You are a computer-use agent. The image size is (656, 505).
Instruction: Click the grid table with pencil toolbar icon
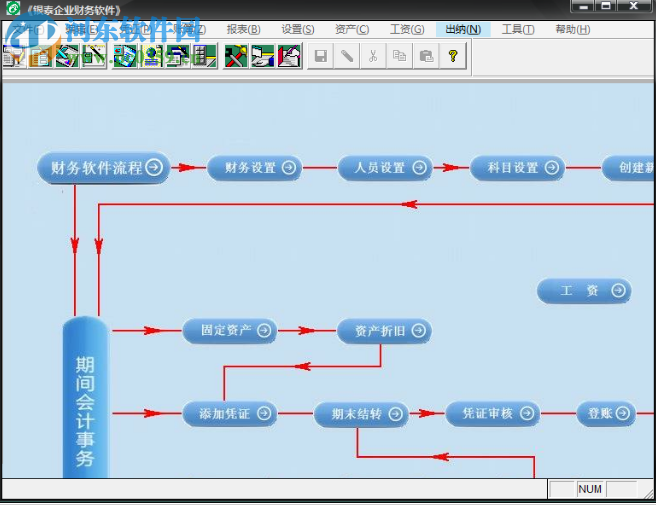pos(204,56)
